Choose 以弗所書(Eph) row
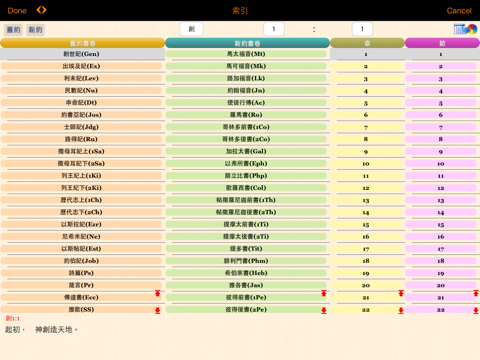 click(x=246, y=163)
